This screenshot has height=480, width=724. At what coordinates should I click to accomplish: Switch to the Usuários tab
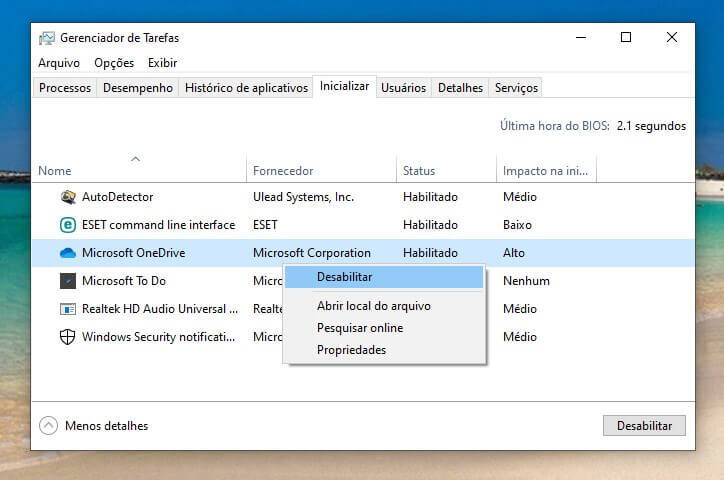tap(404, 88)
